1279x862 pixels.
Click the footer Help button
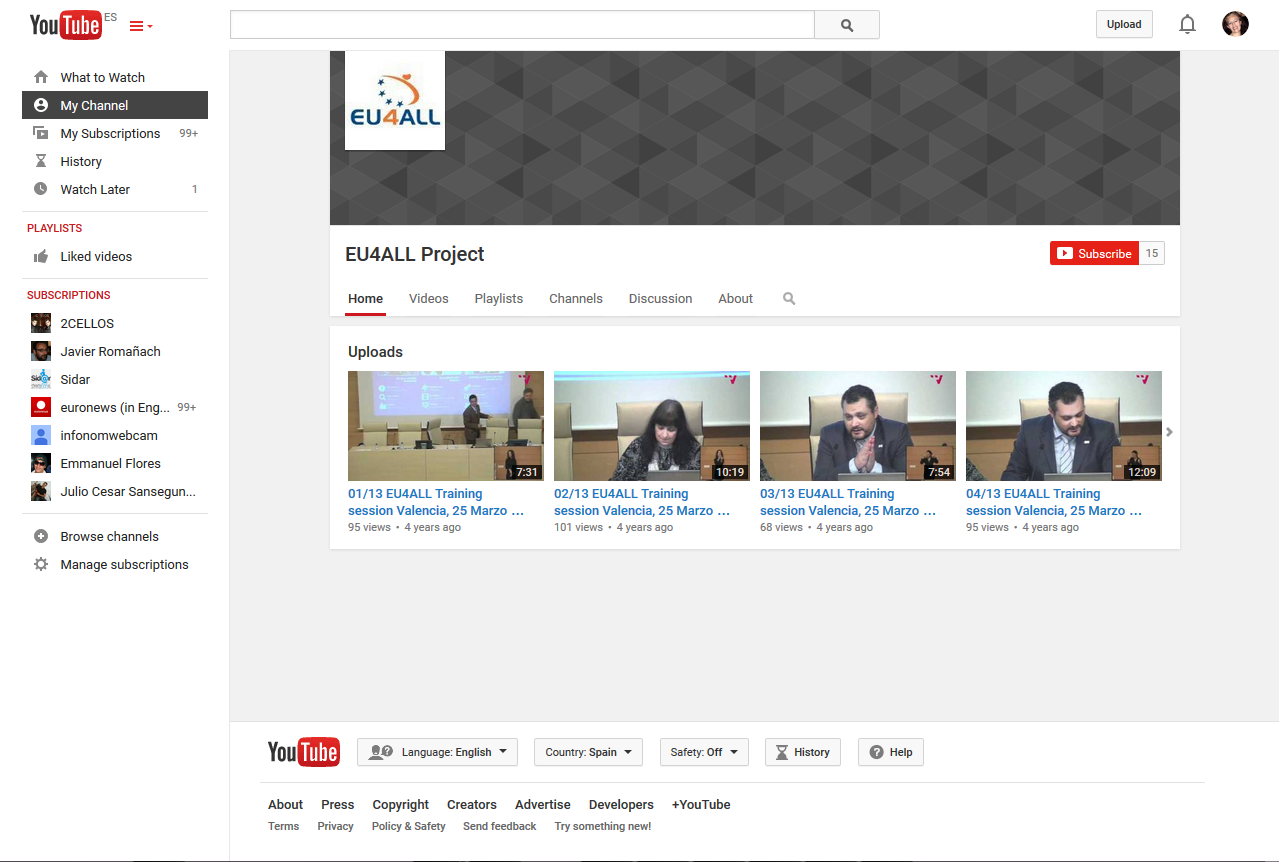(x=891, y=752)
